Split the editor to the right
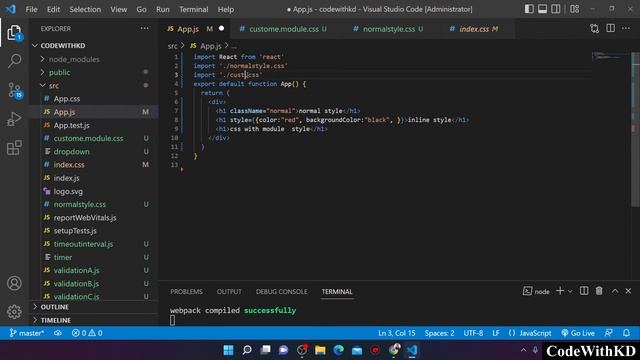Screen dimensions: 640x360 coord(611,29)
